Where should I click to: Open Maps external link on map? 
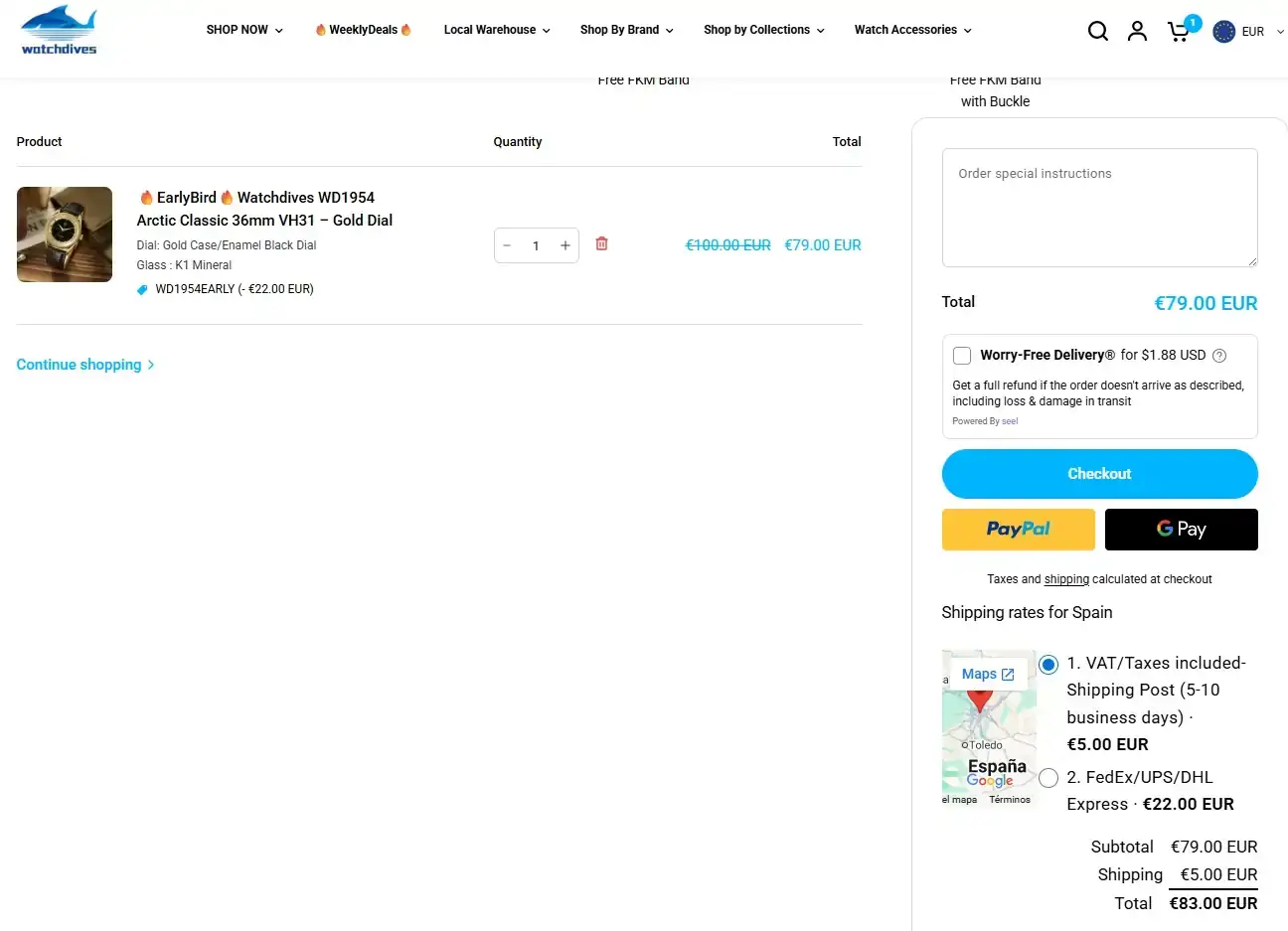[x=987, y=674]
